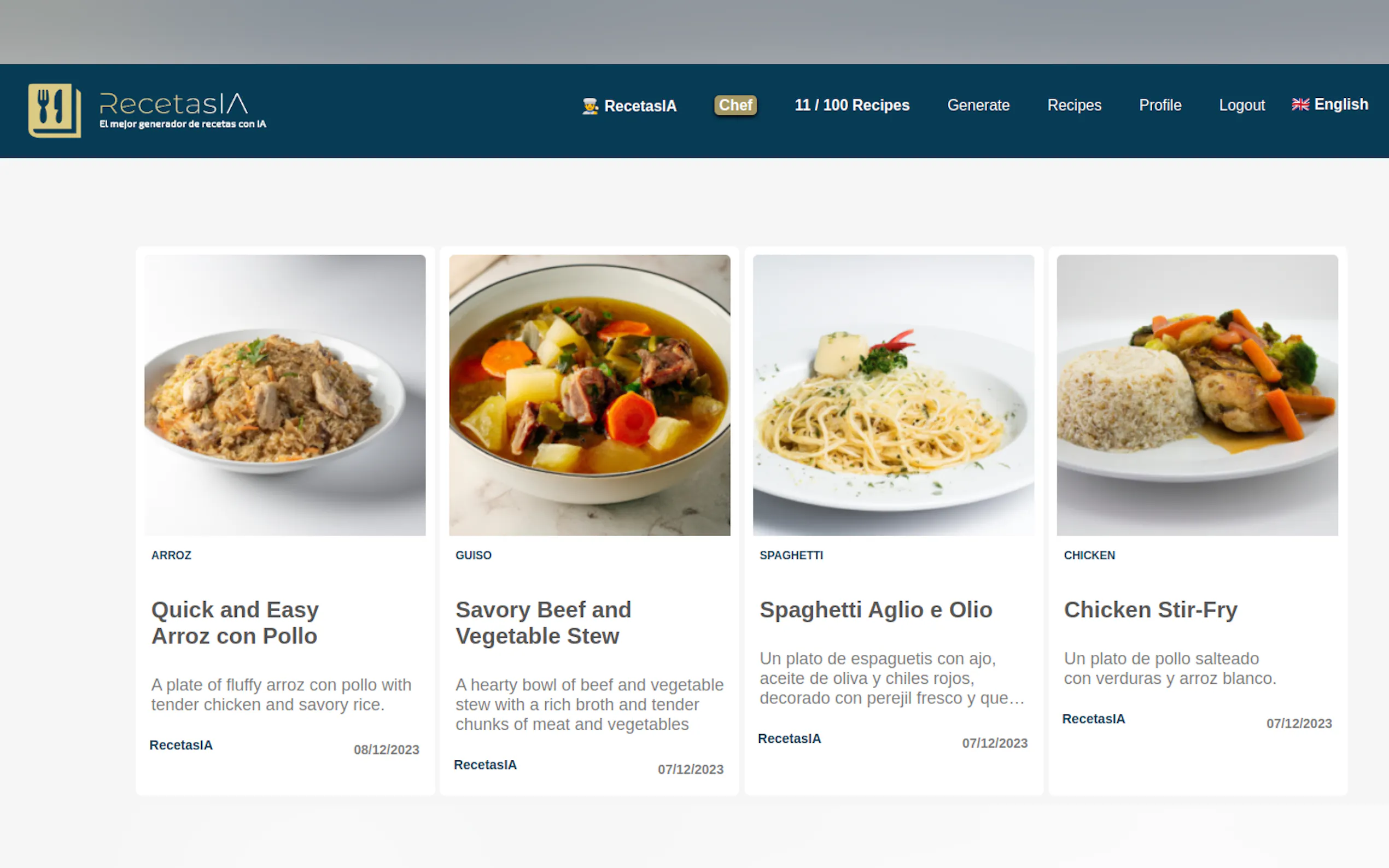Image resolution: width=1389 pixels, height=868 pixels.
Task: Select the GUISO category label
Action: [x=473, y=555]
